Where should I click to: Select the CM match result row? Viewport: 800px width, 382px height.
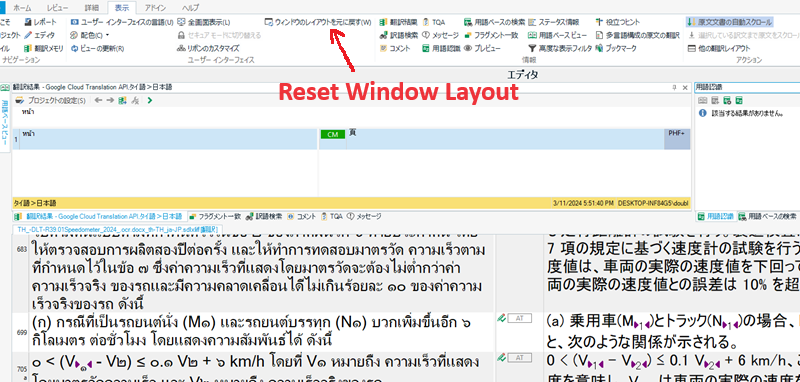tap(351, 139)
